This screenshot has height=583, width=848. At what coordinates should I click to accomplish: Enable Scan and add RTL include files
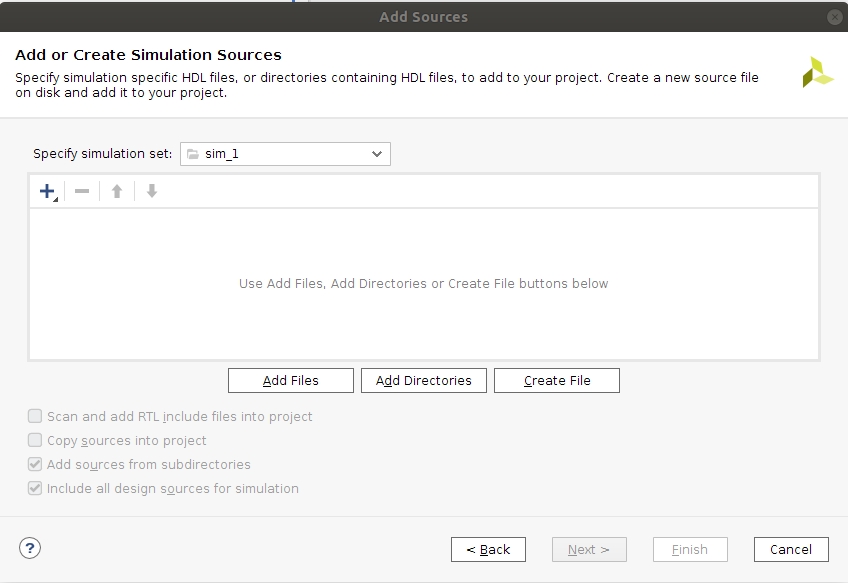coord(36,416)
